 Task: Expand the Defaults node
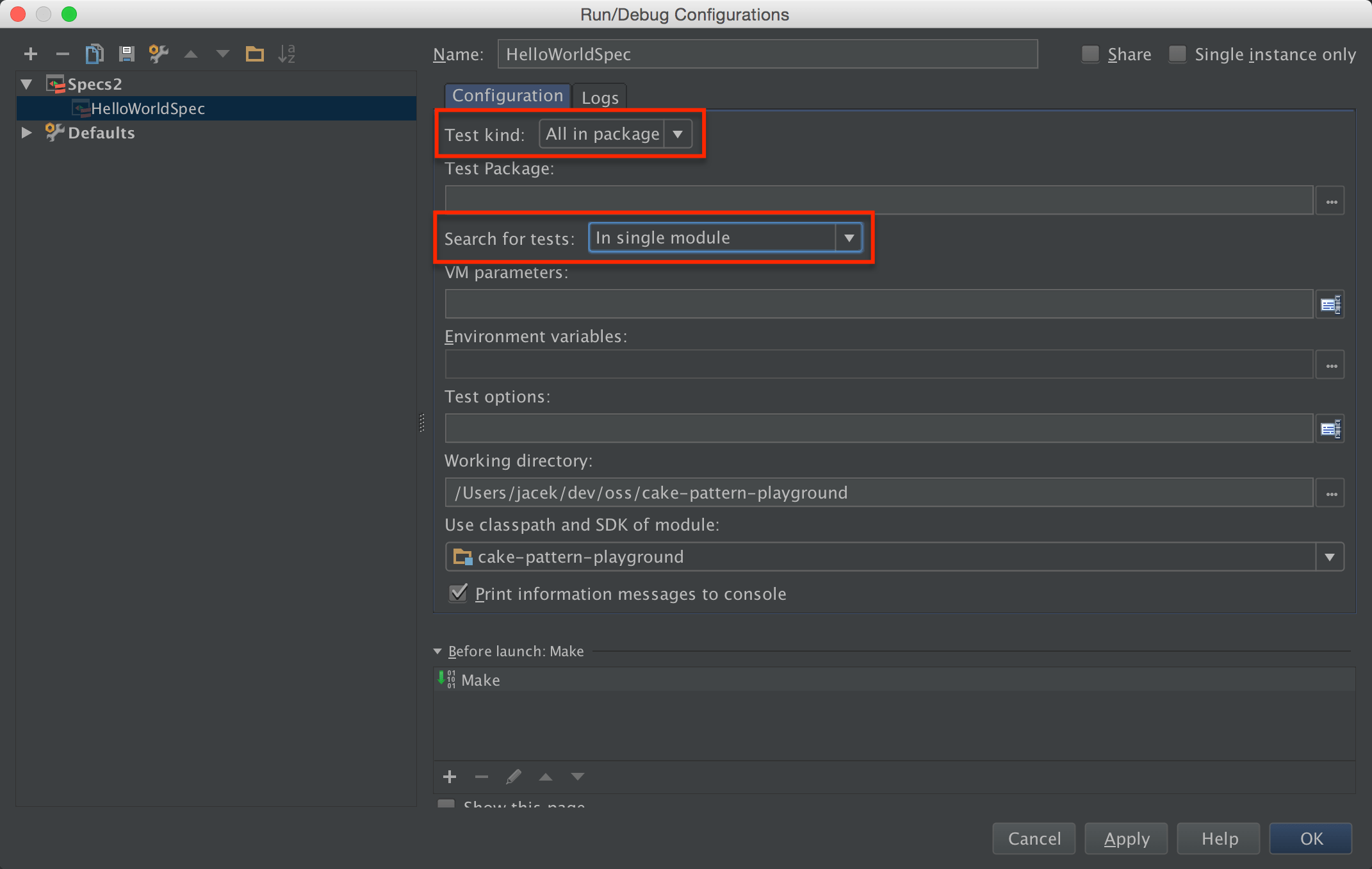(26, 133)
